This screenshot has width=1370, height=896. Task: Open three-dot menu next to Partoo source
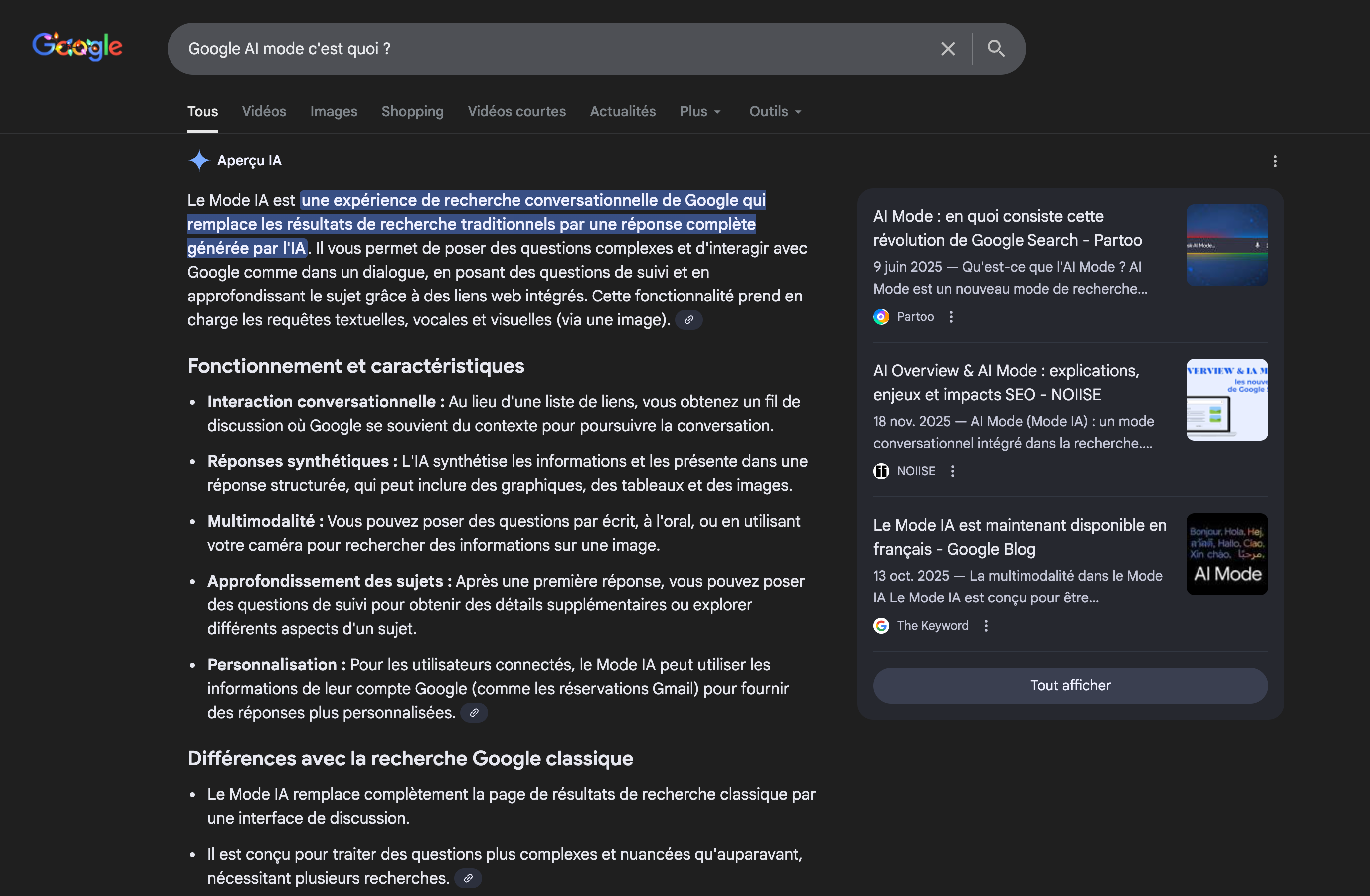[951, 317]
